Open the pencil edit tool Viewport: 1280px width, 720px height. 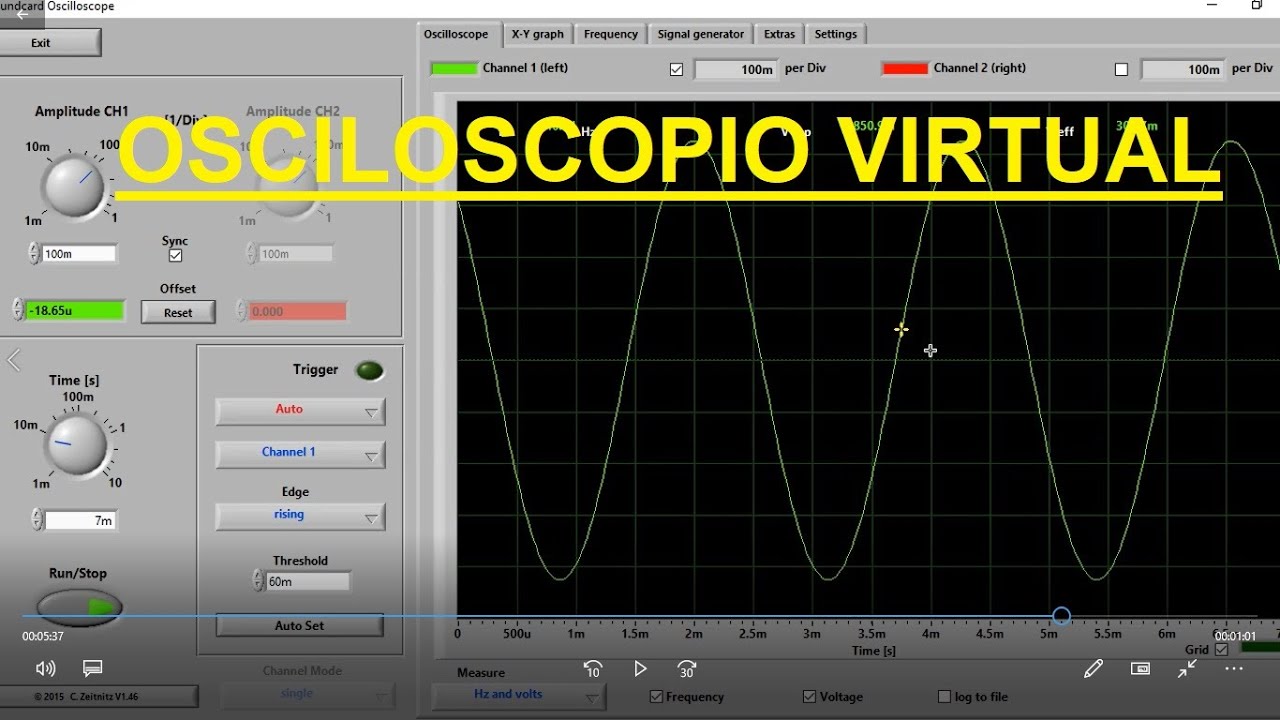[1093, 669]
